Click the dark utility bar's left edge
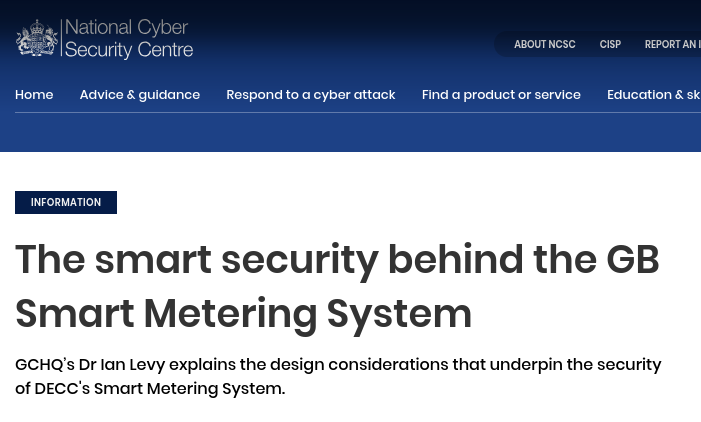 coord(501,45)
